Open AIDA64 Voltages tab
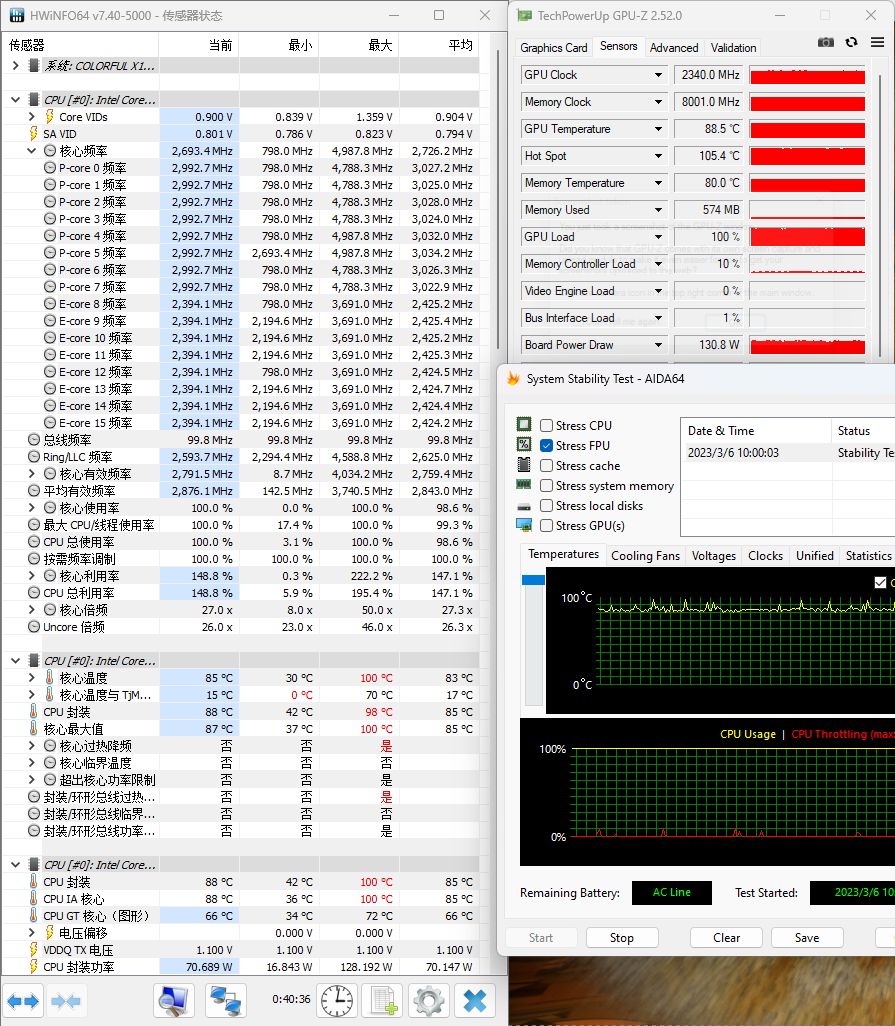Image resolution: width=895 pixels, height=1026 pixels. [713, 556]
